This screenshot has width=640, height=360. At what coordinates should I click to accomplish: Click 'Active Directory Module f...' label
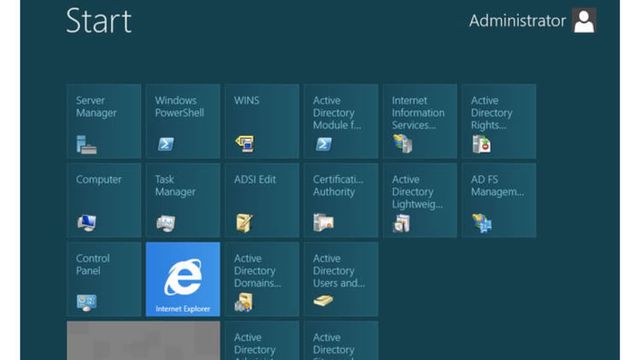point(337,113)
